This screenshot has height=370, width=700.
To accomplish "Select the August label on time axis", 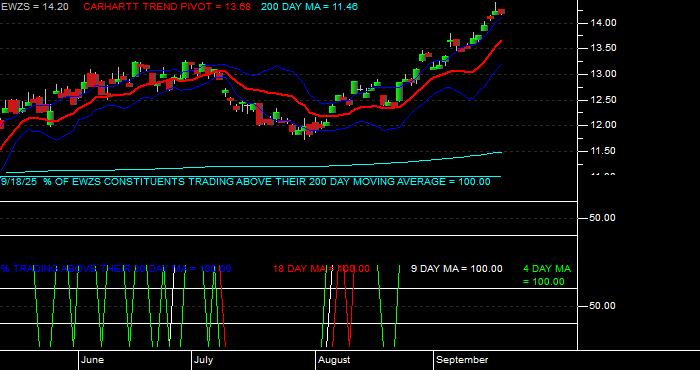I will coord(334,360).
